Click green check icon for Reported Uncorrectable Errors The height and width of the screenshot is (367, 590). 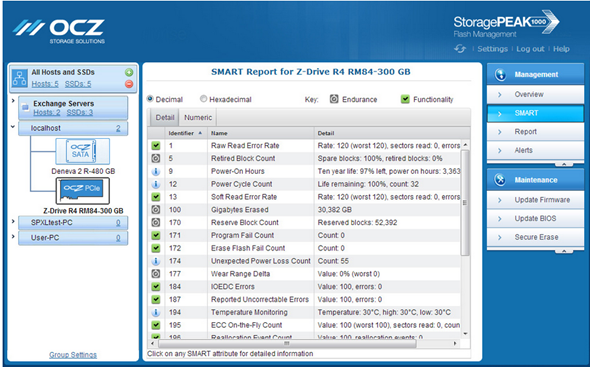click(156, 299)
